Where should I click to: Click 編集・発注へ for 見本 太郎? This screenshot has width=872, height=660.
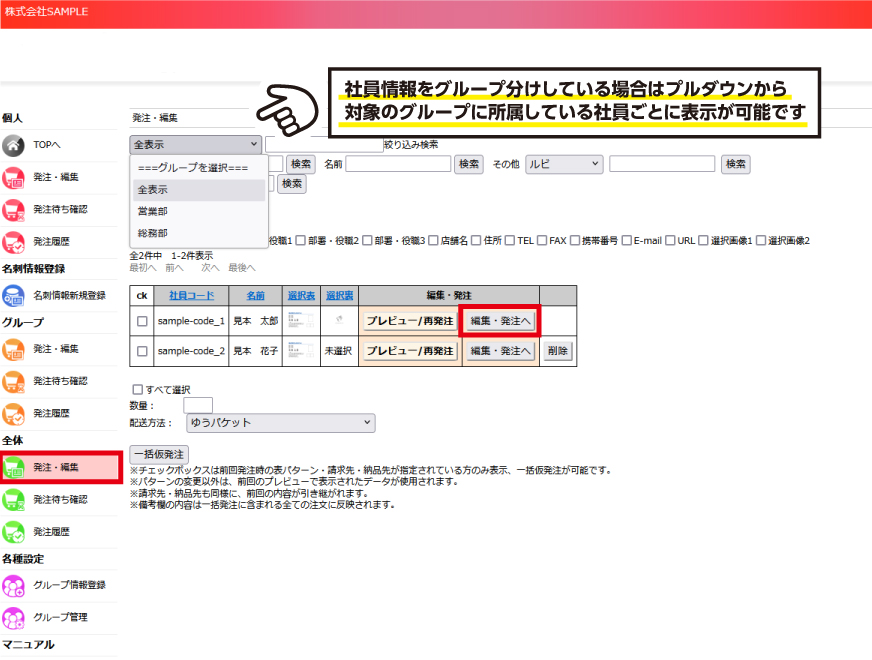(499, 321)
